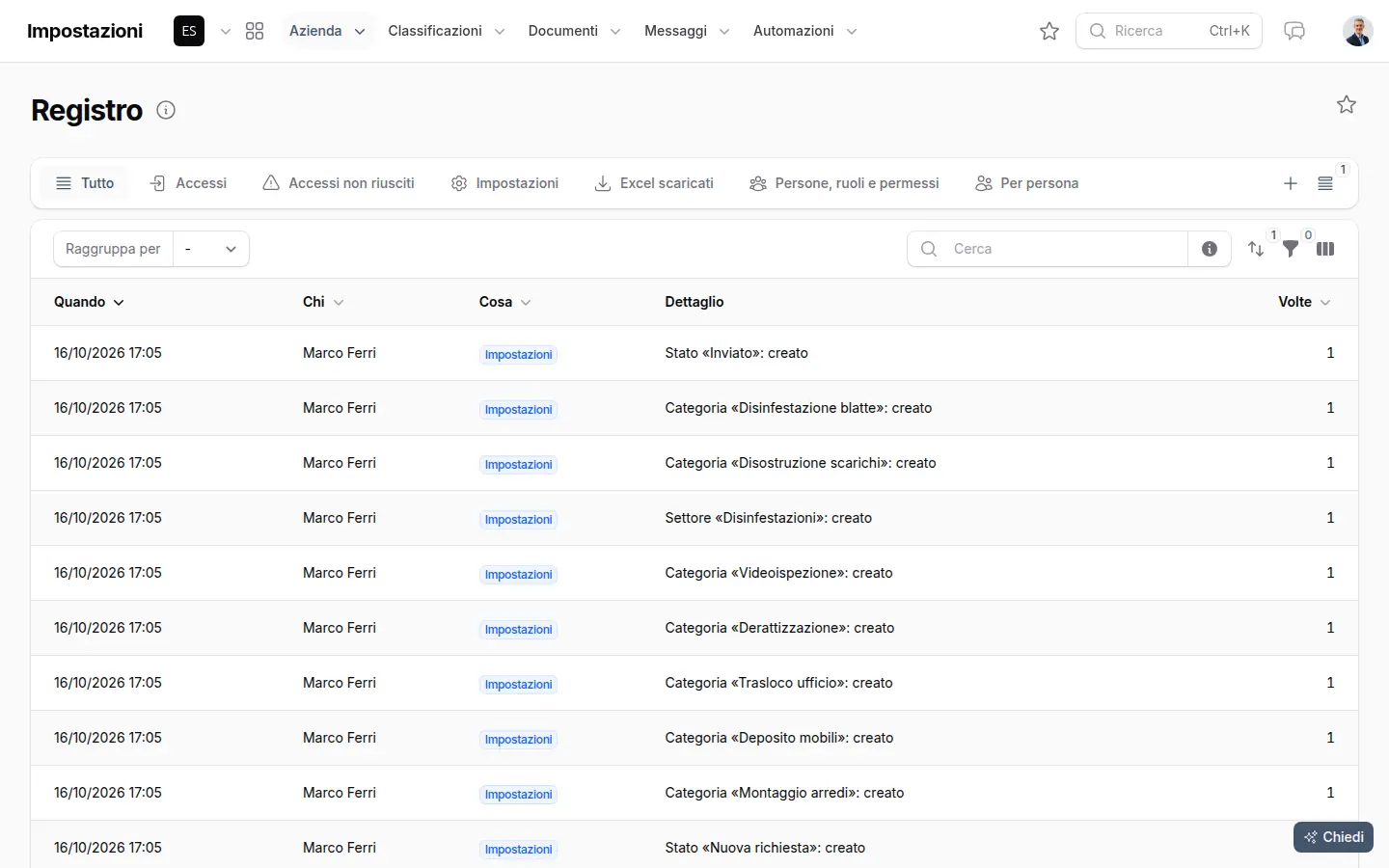Click the Chiedi assistant button
Image resolution: width=1389 pixels, height=868 pixels.
pyautogui.click(x=1333, y=837)
